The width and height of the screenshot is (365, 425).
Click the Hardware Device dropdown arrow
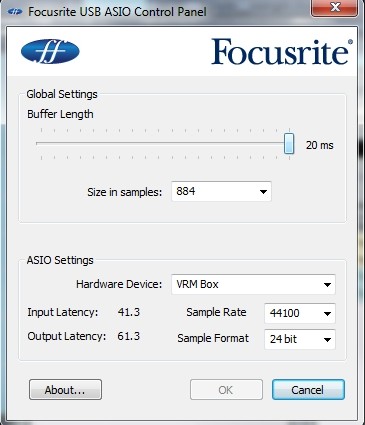point(327,285)
